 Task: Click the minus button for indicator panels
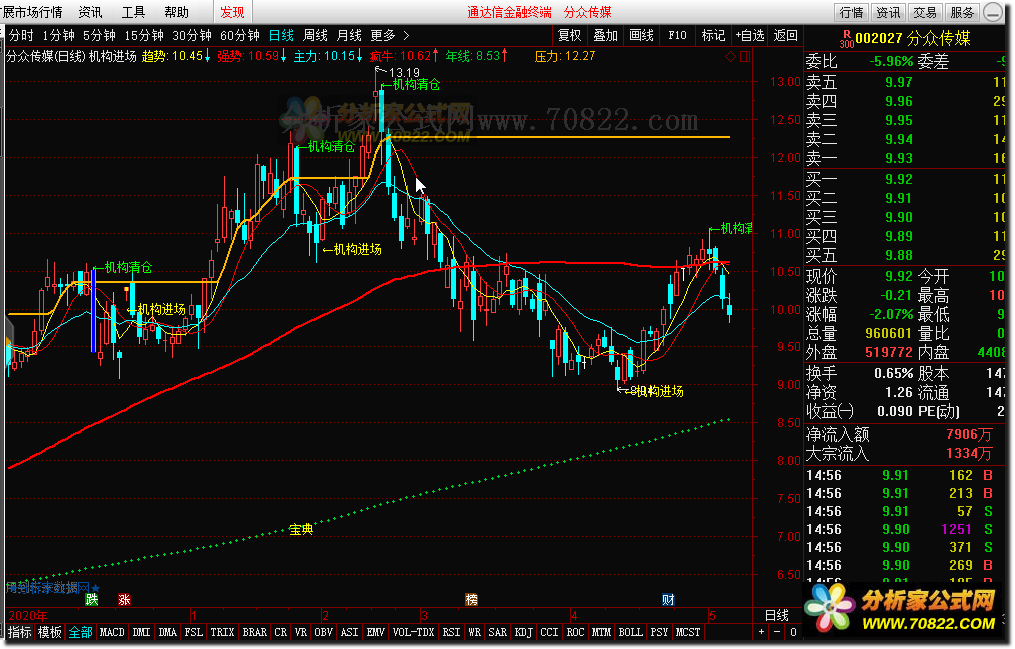tap(777, 632)
